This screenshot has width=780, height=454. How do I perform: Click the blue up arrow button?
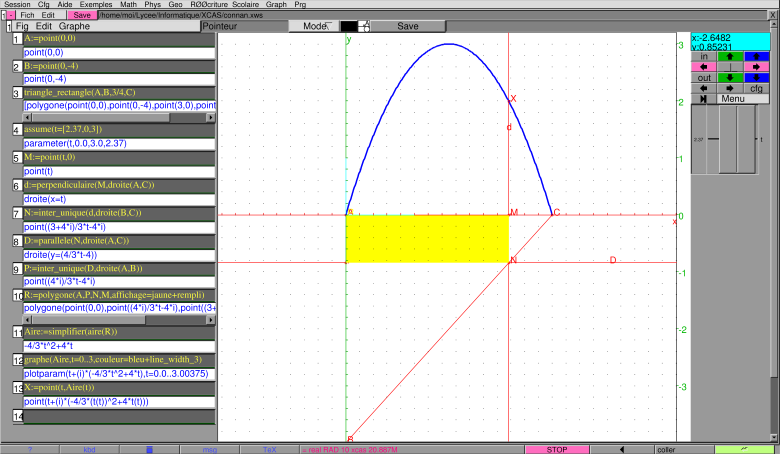tap(756, 56)
